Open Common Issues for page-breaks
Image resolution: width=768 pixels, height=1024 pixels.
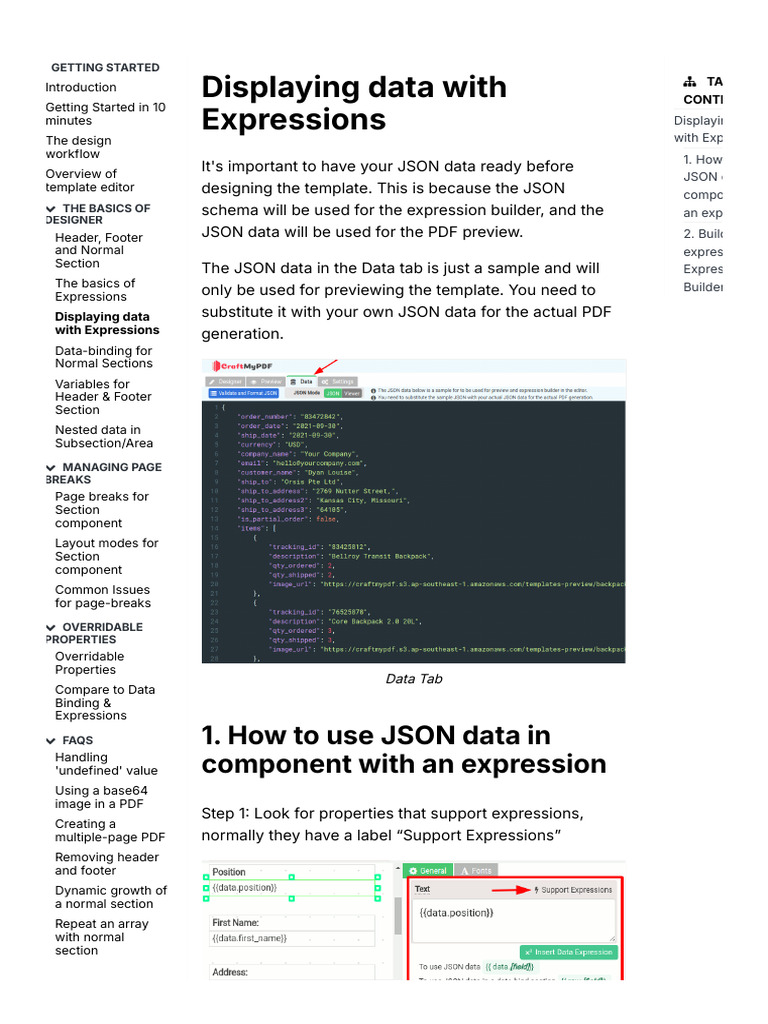pos(103,596)
